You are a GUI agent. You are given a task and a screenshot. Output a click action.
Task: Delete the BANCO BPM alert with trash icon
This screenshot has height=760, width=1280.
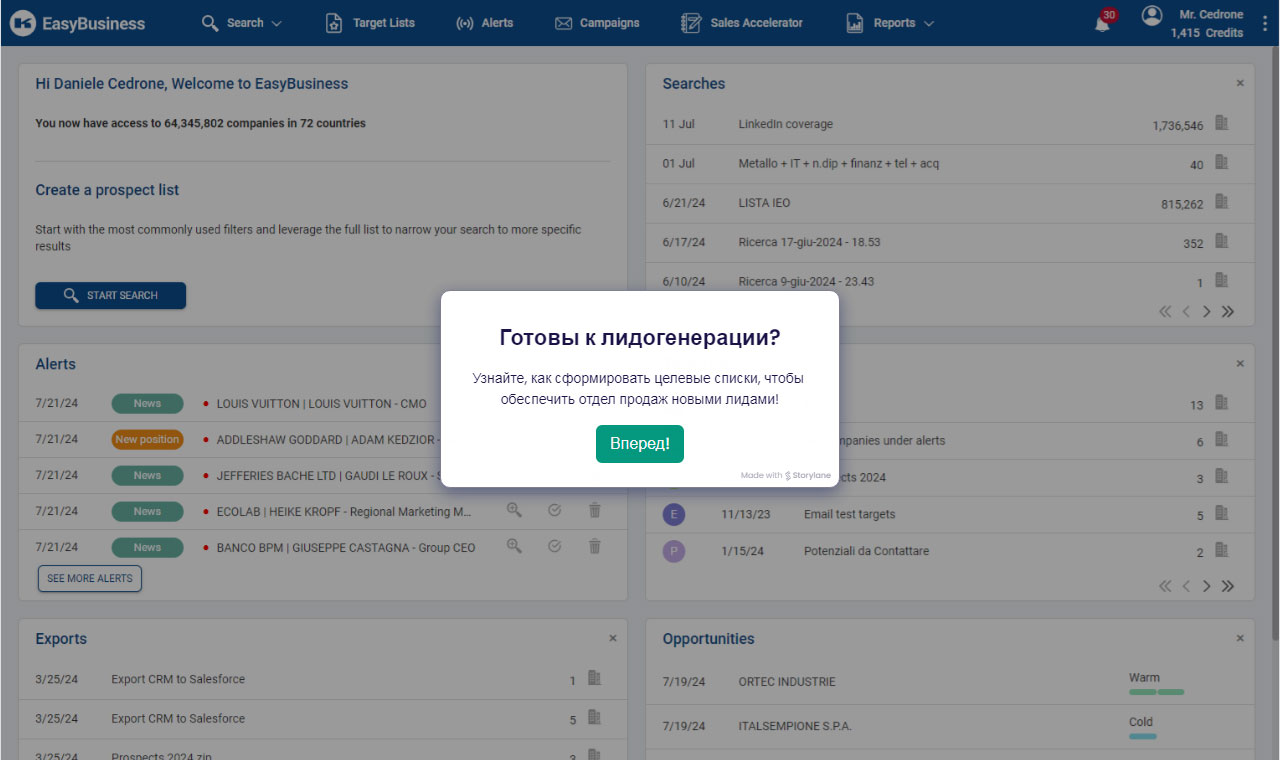(x=594, y=546)
